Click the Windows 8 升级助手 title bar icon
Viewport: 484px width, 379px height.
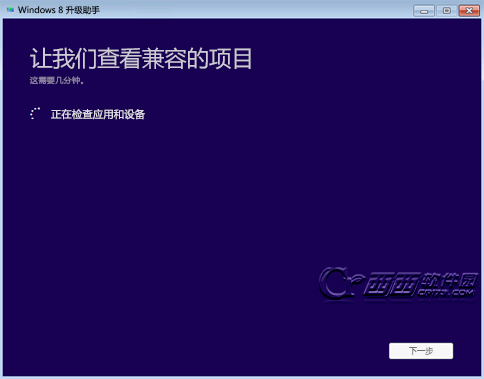11,10
